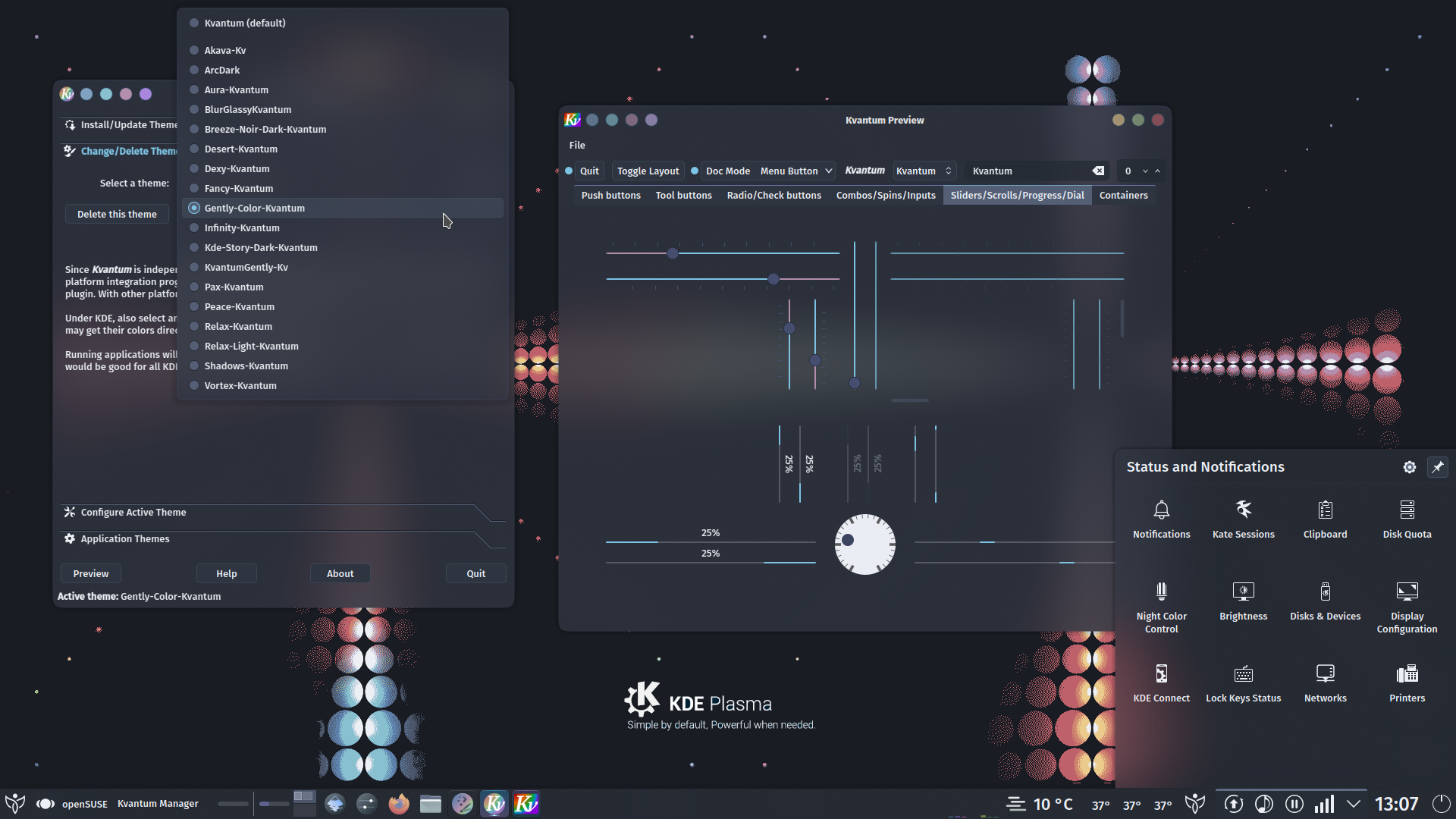Switch to Radio/Check buttons tab

click(773, 196)
